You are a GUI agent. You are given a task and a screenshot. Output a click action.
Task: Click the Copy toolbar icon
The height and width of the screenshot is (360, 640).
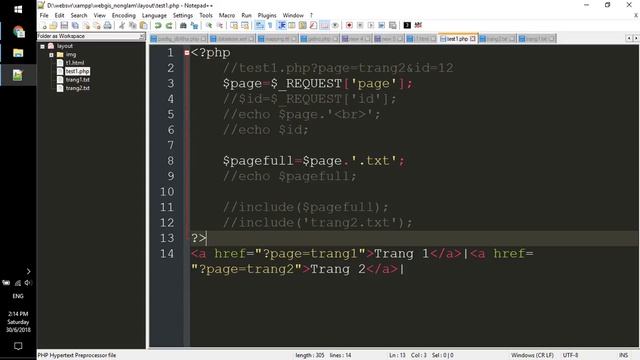[133, 26]
